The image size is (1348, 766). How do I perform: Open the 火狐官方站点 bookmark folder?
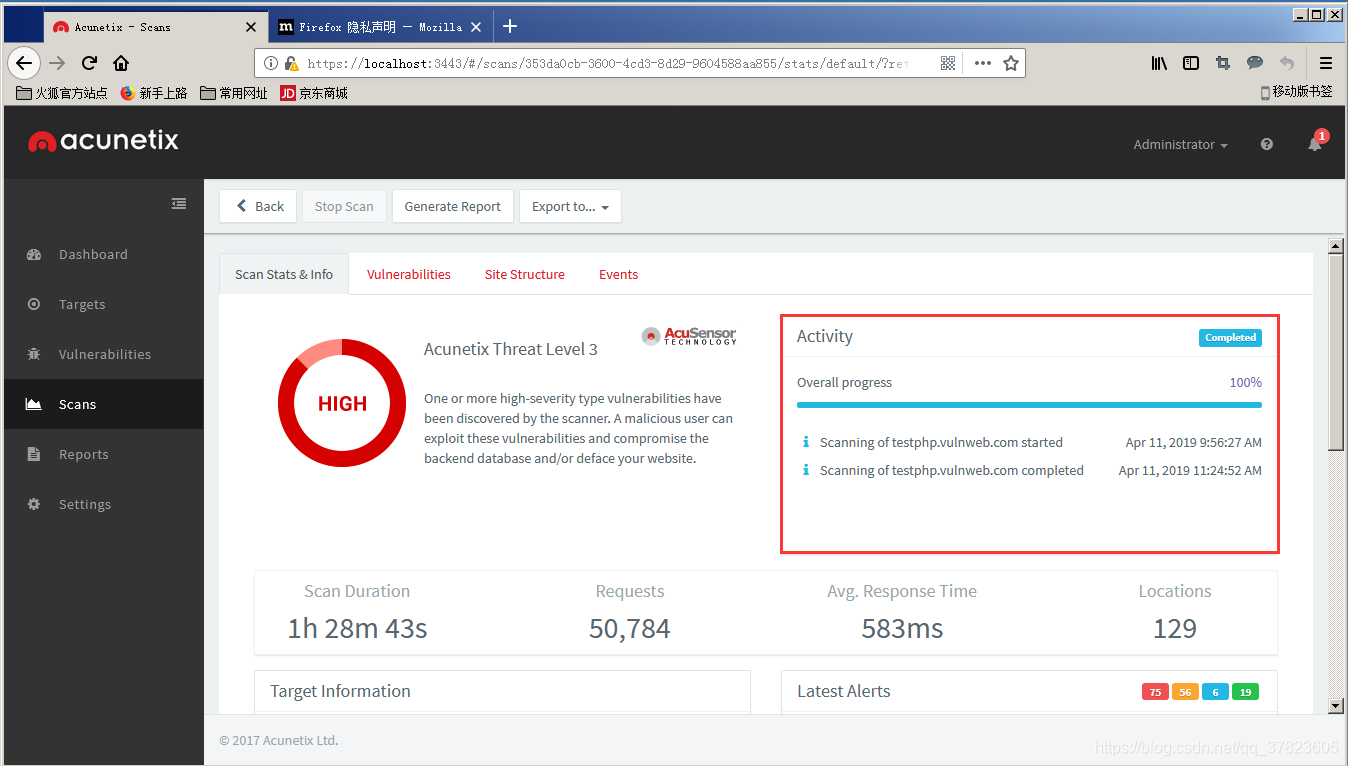coord(62,93)
